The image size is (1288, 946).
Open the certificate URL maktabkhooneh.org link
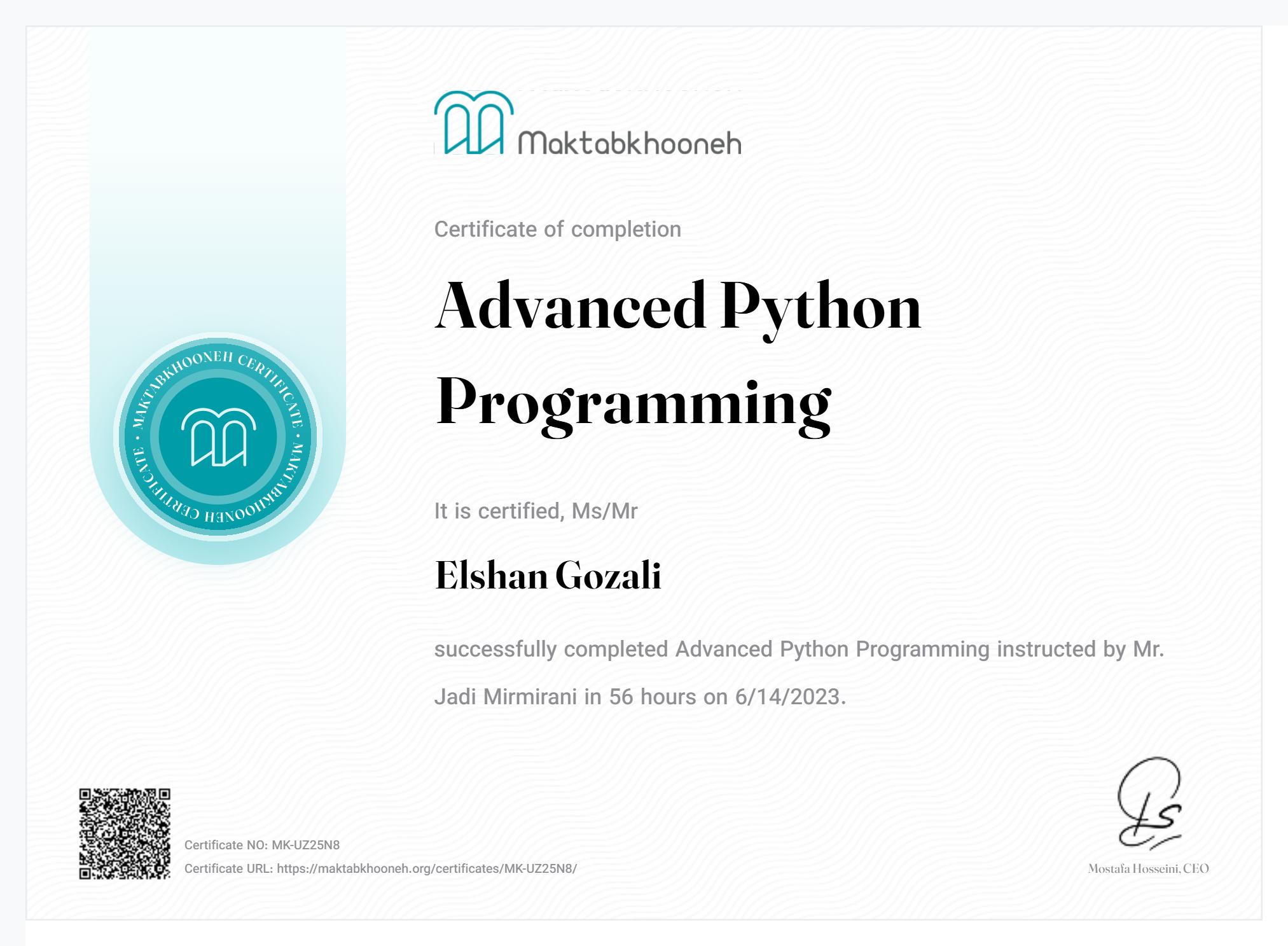point(427,868)
